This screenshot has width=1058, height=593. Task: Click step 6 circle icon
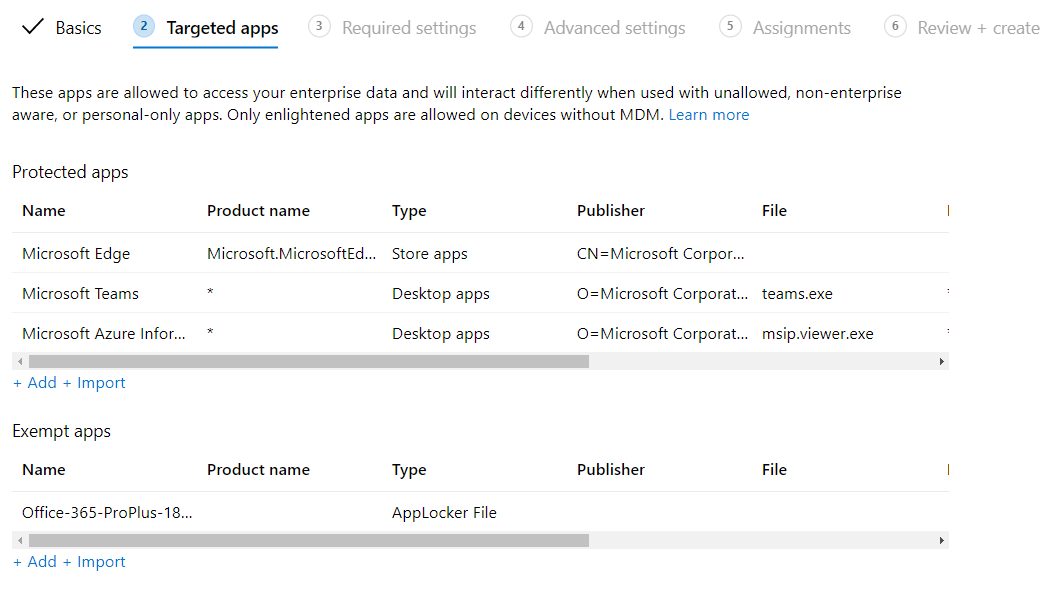895,26
